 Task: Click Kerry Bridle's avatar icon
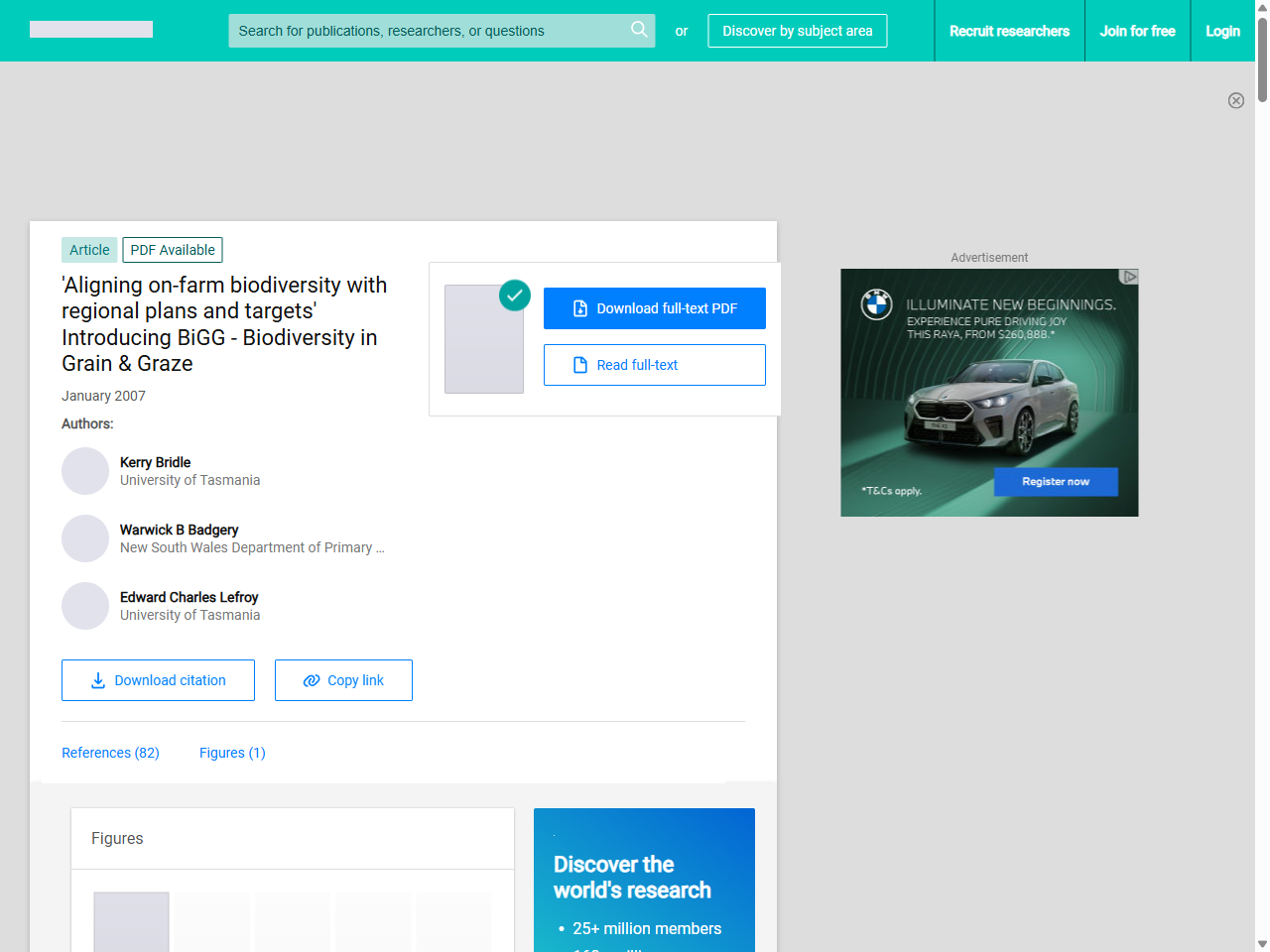tap(85, 471)
